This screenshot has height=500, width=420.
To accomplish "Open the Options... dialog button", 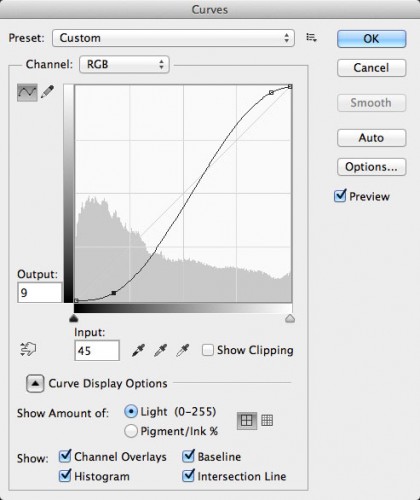I will point(371,167).
